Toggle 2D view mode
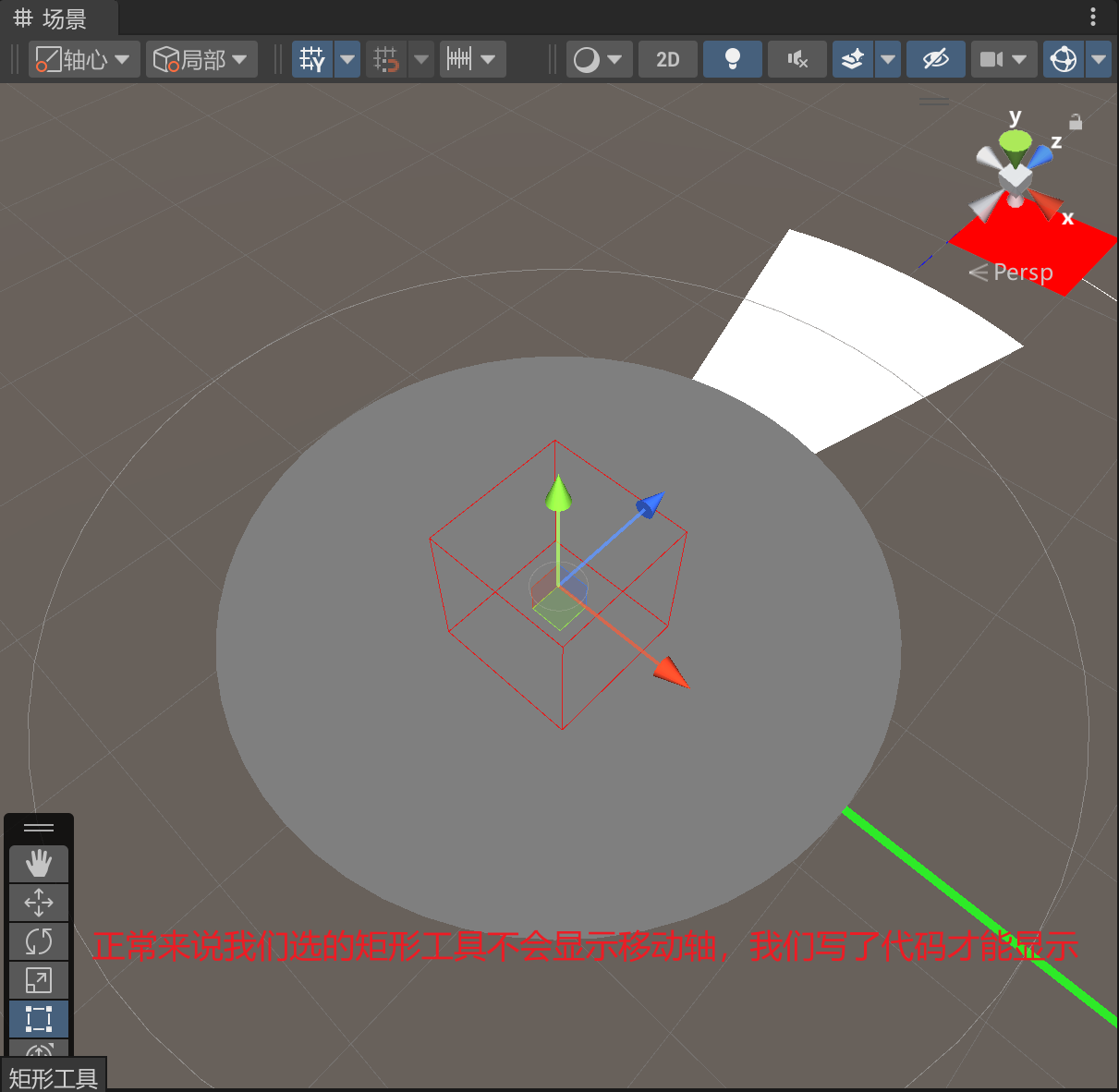The height and width of the screenshot is (1092, 1119). [667, 60]
